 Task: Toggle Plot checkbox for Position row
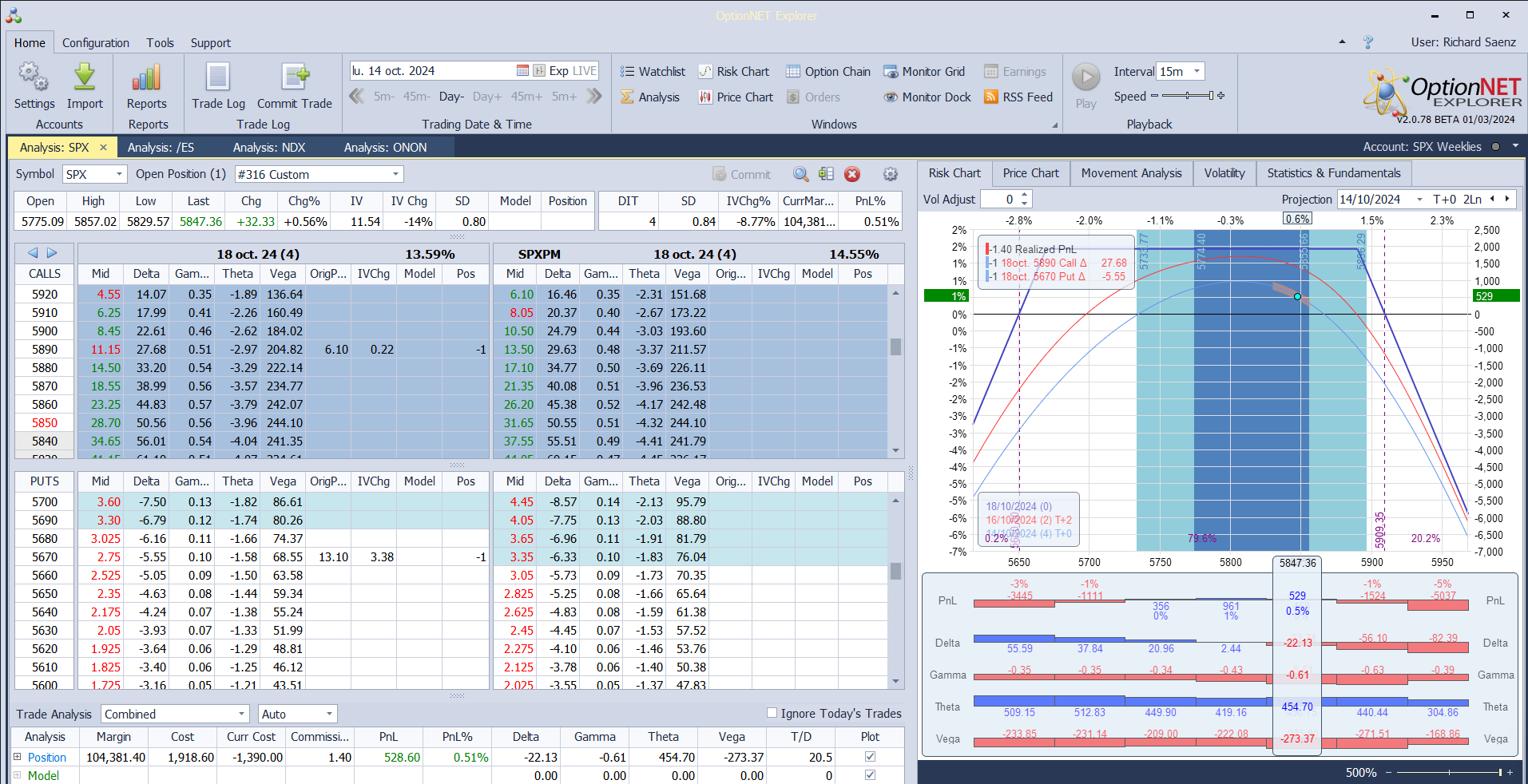click(x=870, y=757)
